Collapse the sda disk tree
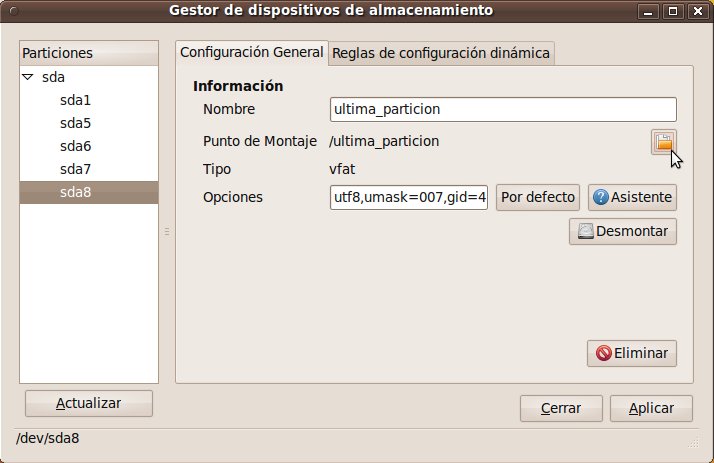The height and width of the screenshot is (463, 714). pos(28,77)
